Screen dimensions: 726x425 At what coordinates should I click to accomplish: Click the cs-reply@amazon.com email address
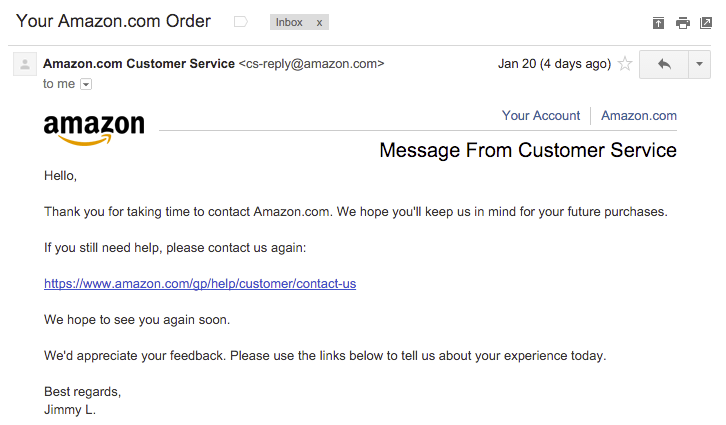(x=311, y=64)
